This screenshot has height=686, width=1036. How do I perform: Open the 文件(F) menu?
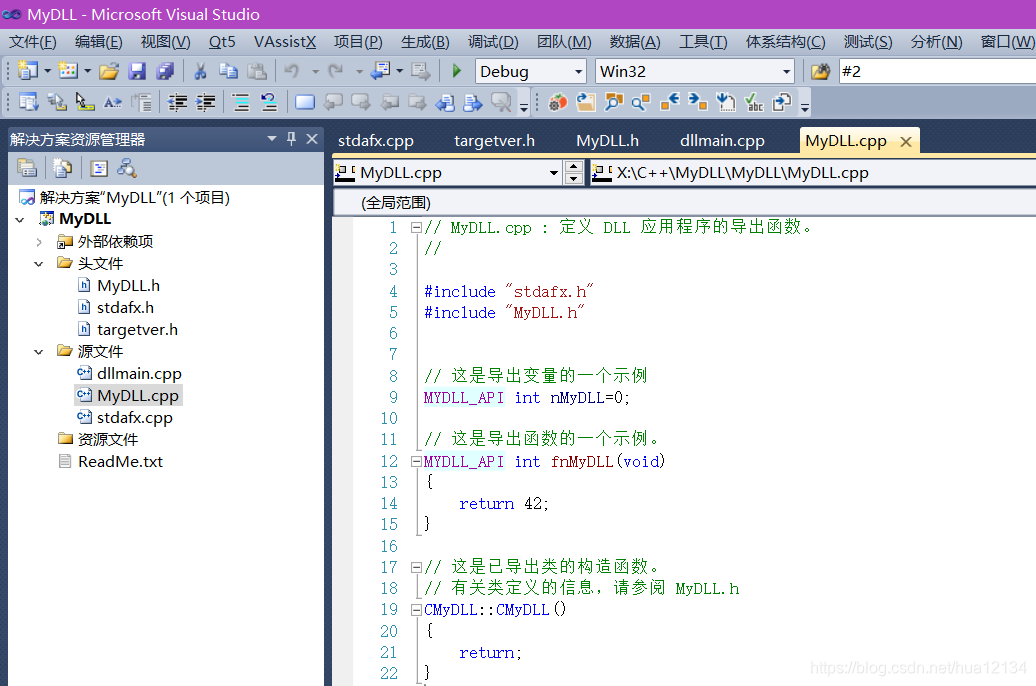click(x=33, y=42)
